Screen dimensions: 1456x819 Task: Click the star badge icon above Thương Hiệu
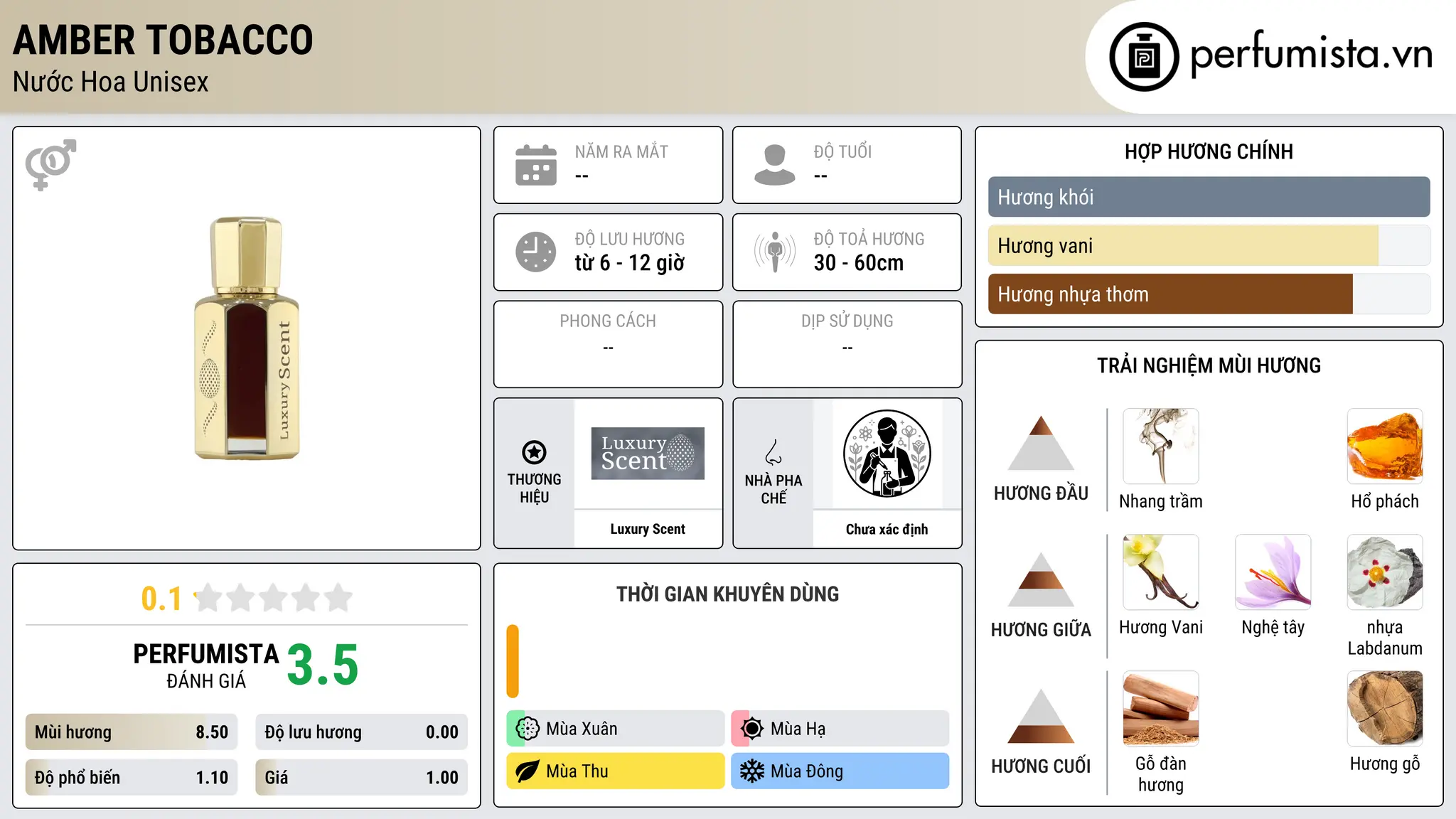tap(534, 452)
